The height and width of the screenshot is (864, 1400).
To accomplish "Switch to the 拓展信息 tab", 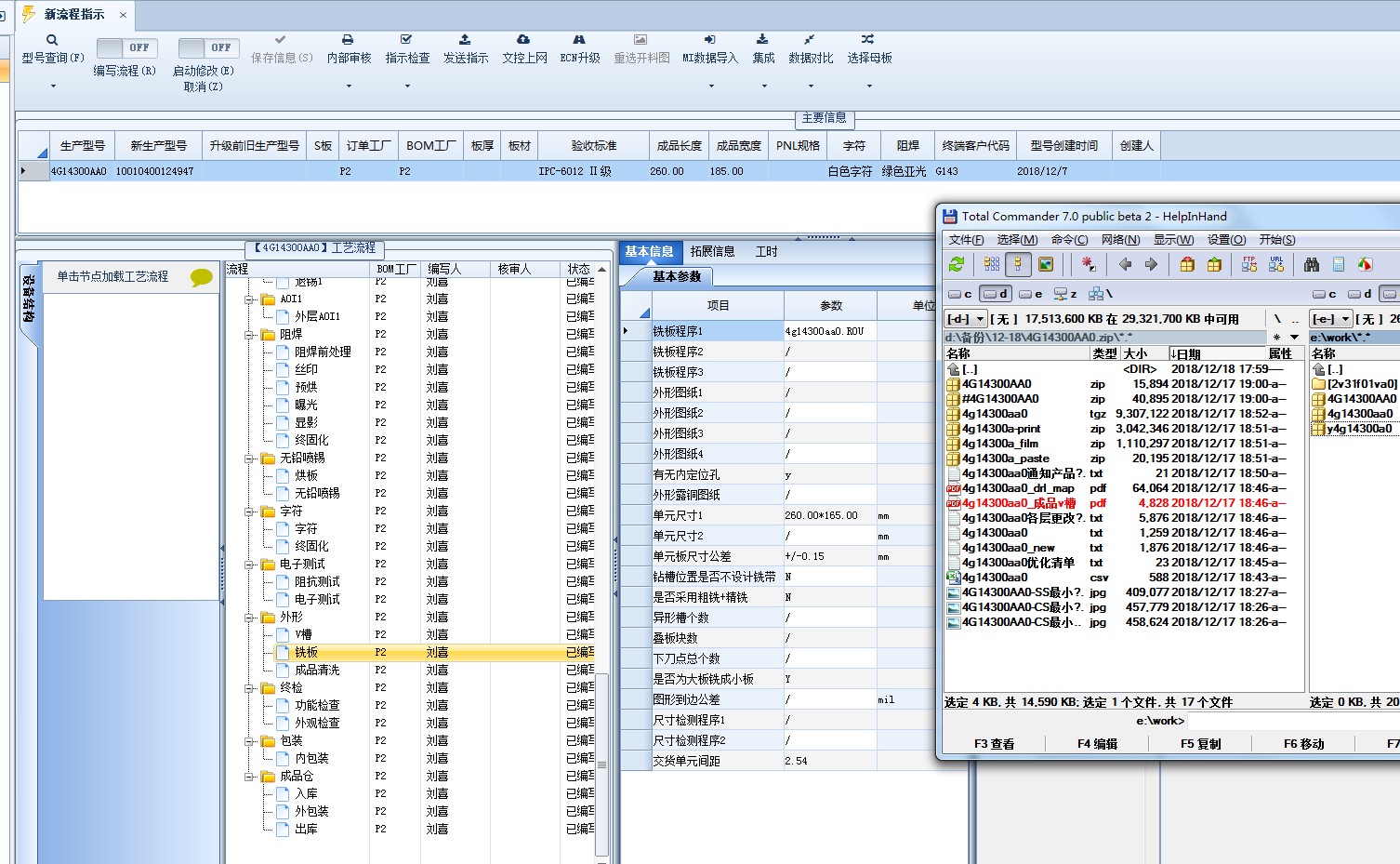I will pyautogui.click(x=713, y=251).
